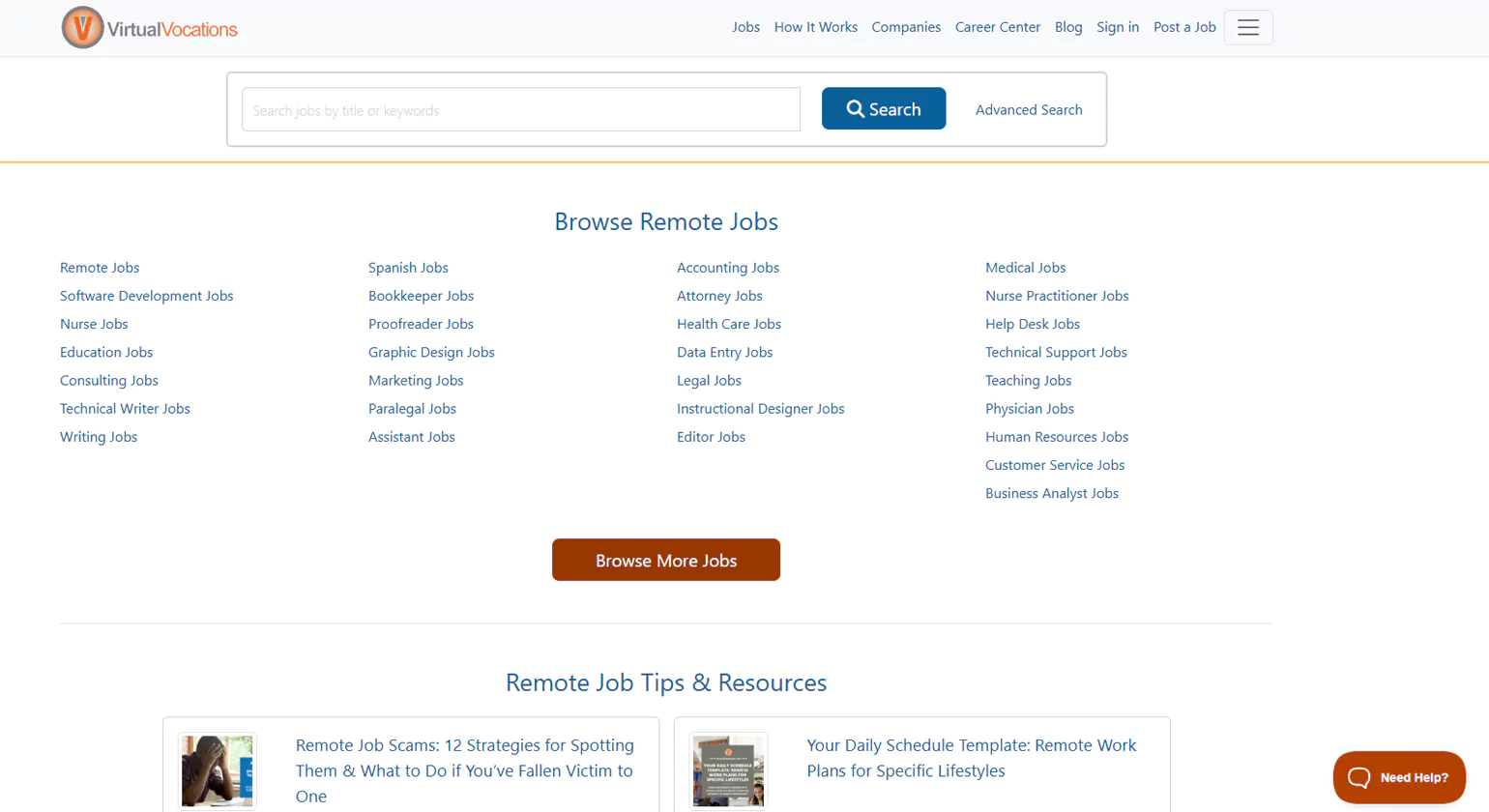Open the hamburger navigation menu

point(1247,28)
